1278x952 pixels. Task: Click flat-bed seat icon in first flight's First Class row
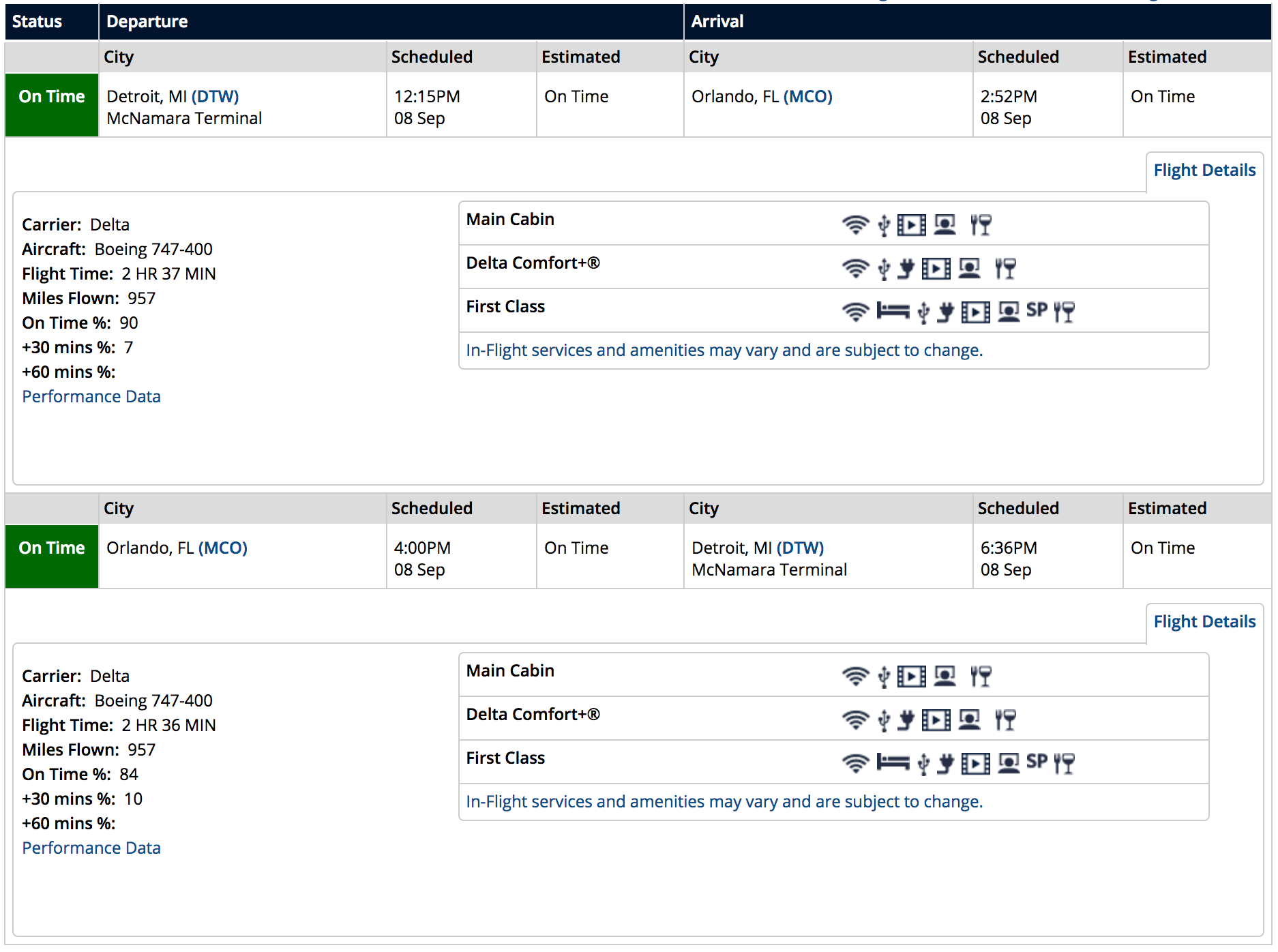(893, 312)
